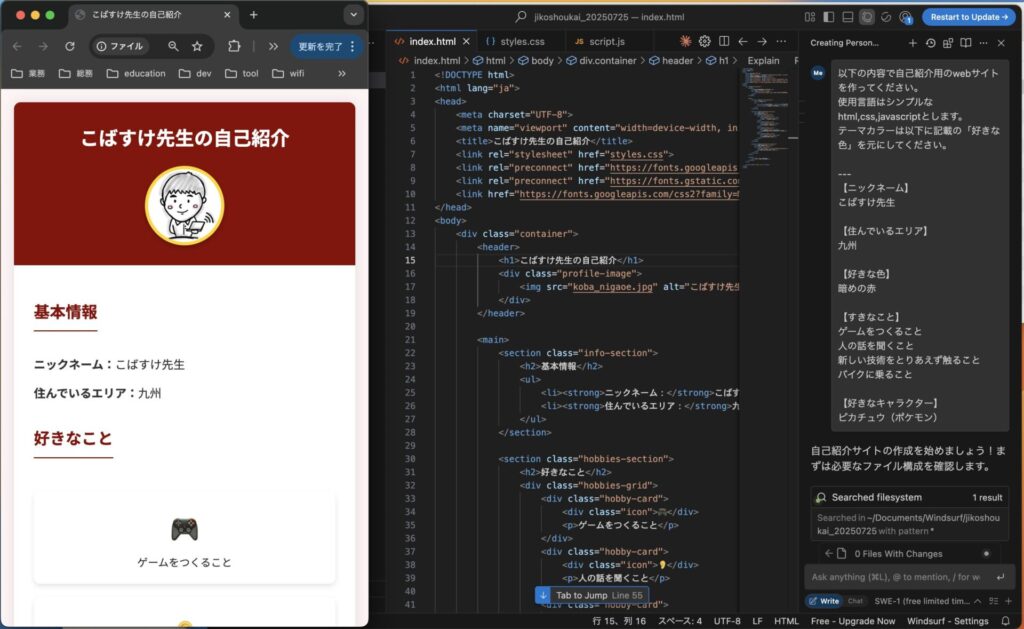Navigate back with the editor left arrow
Viewport: 1024px width, 629px height.
click(x=743, y=41)
